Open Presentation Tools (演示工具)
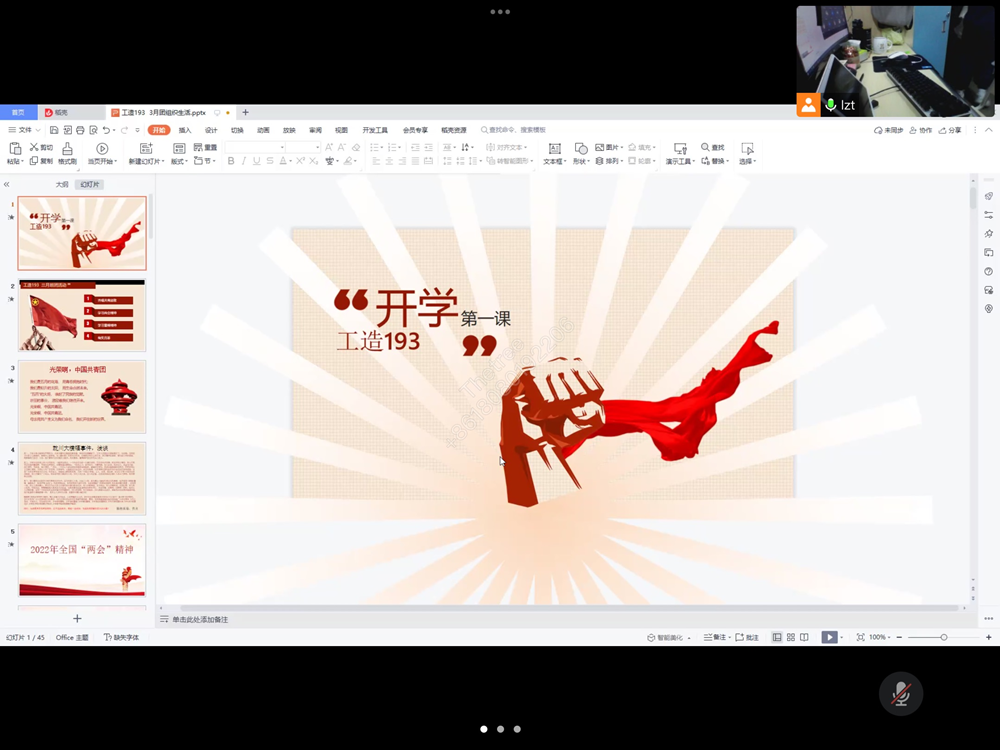 [x=680, y=153]
